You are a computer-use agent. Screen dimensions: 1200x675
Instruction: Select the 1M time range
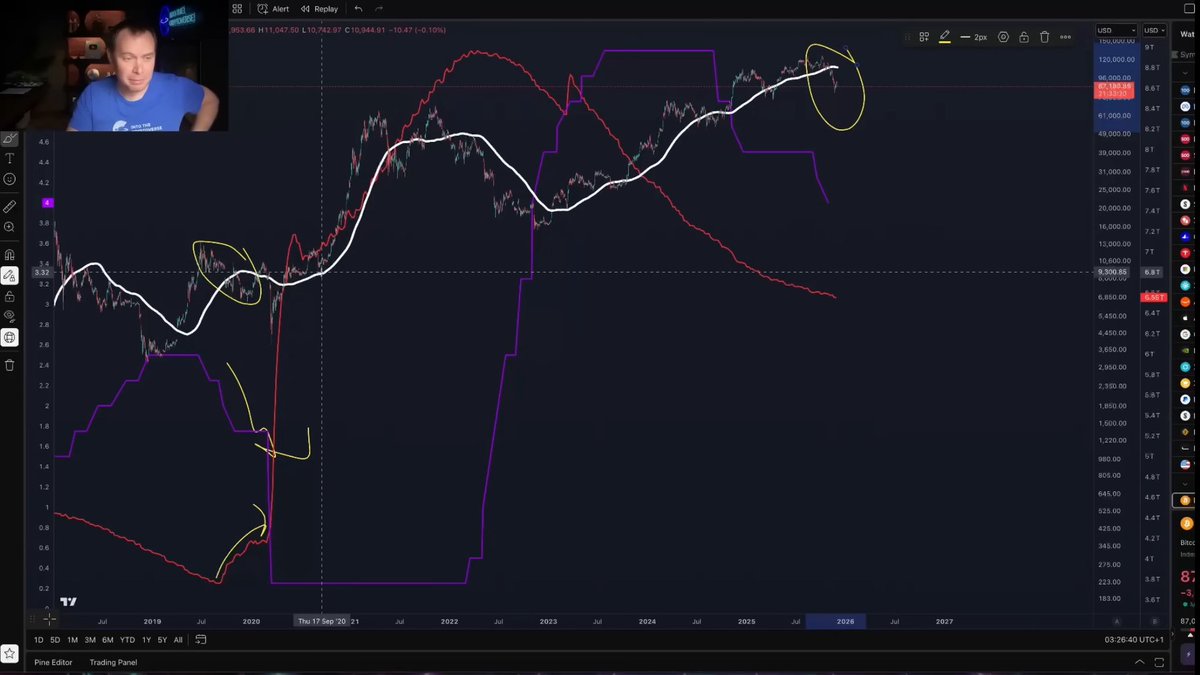[72, 640]
